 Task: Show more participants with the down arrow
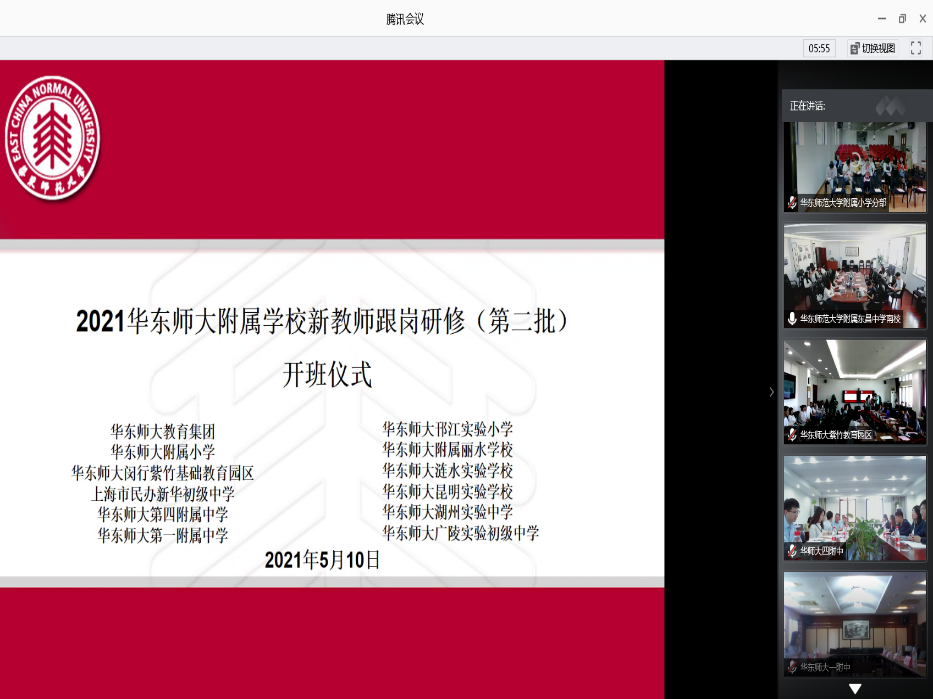(x=854, y=689)
